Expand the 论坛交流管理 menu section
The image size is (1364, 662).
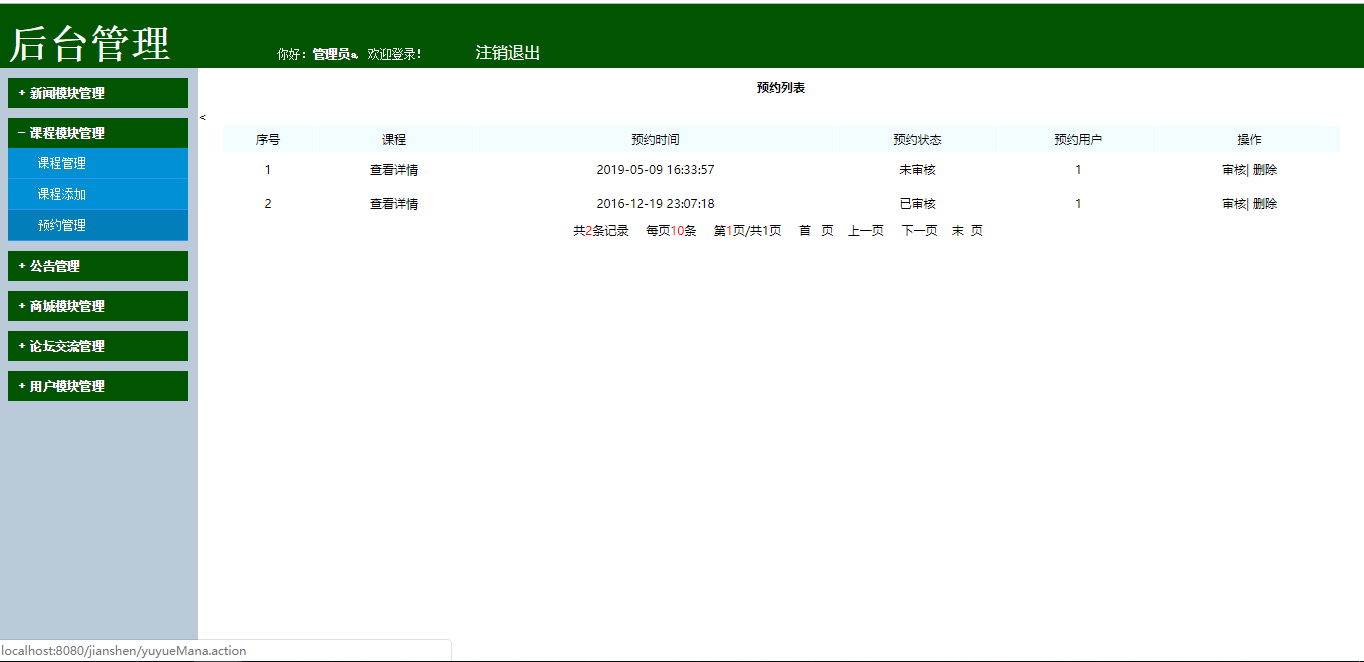[98, 346]
